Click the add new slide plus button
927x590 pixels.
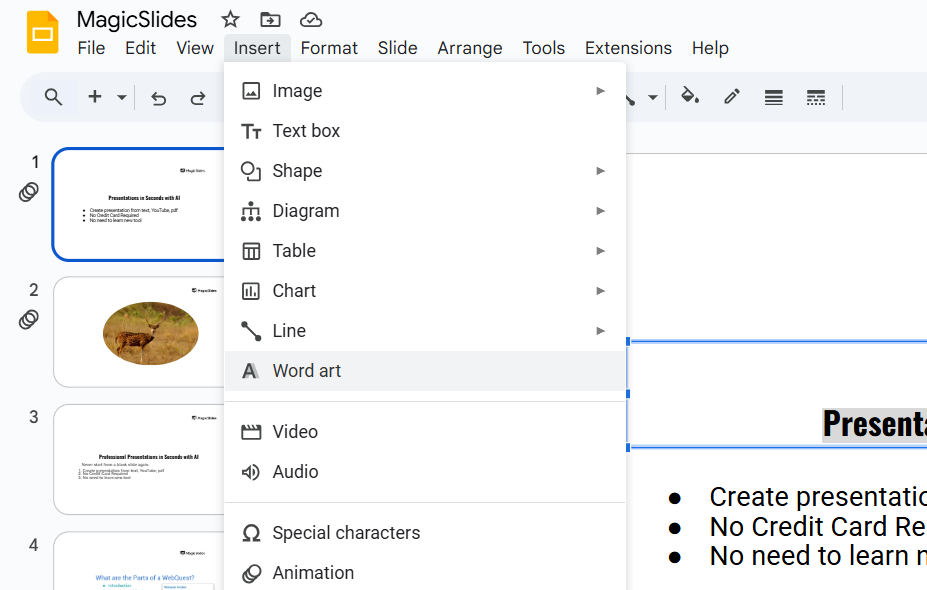point(95,97)
